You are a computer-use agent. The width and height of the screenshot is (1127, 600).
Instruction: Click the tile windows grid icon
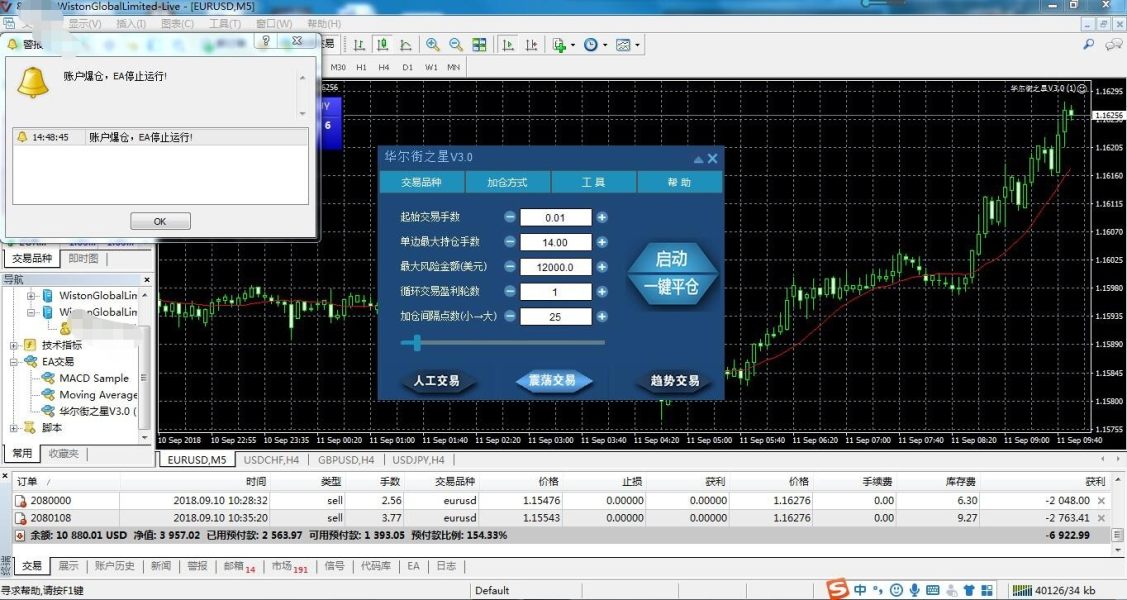[480, 45]
